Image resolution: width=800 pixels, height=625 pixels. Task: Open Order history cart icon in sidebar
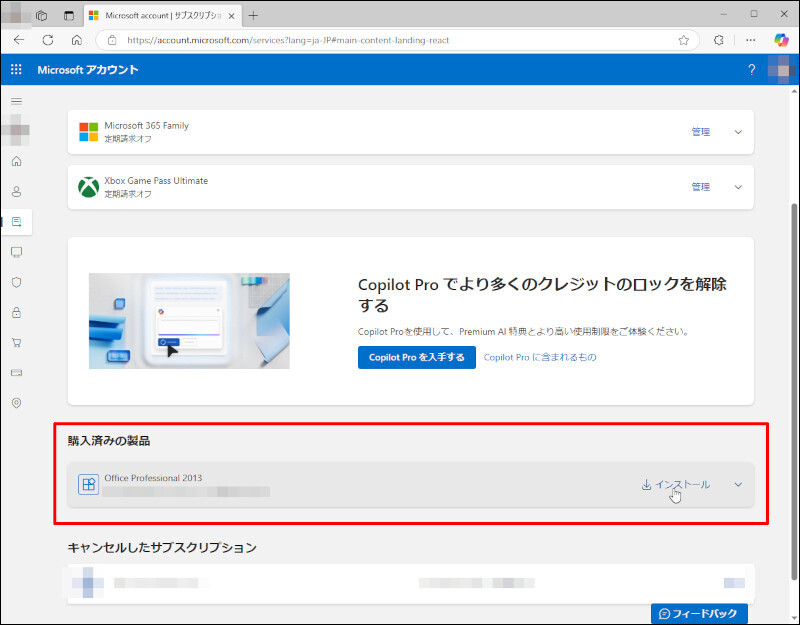click(x=16, y=342)
